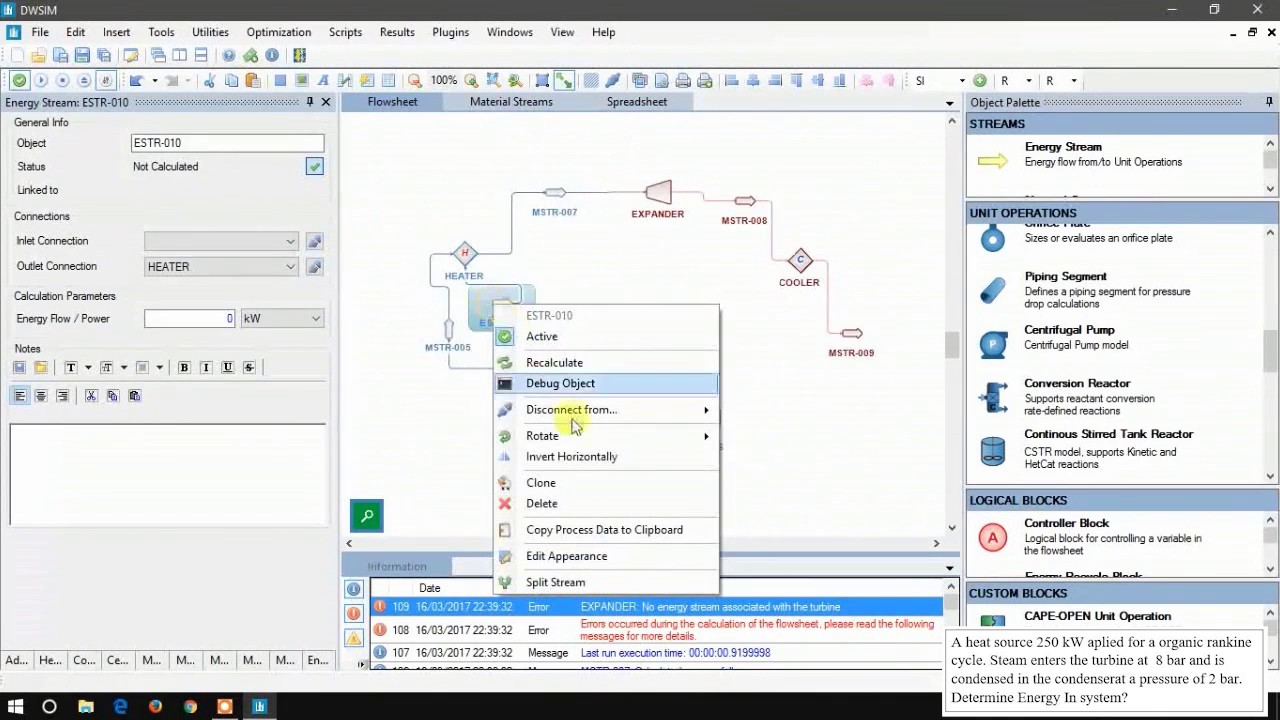Pick the Centrifugal Pump icon from the palette

993,345
